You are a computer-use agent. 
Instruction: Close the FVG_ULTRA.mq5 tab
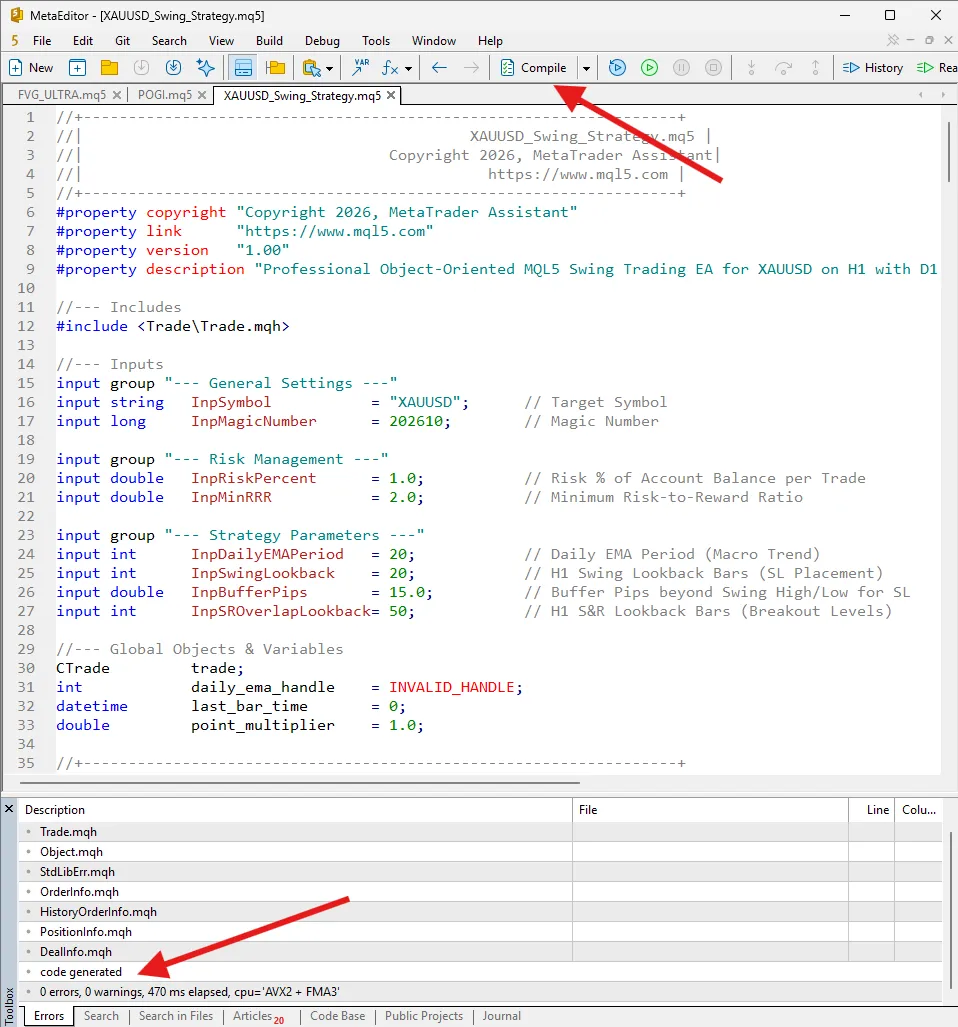(x=117, y=95)
